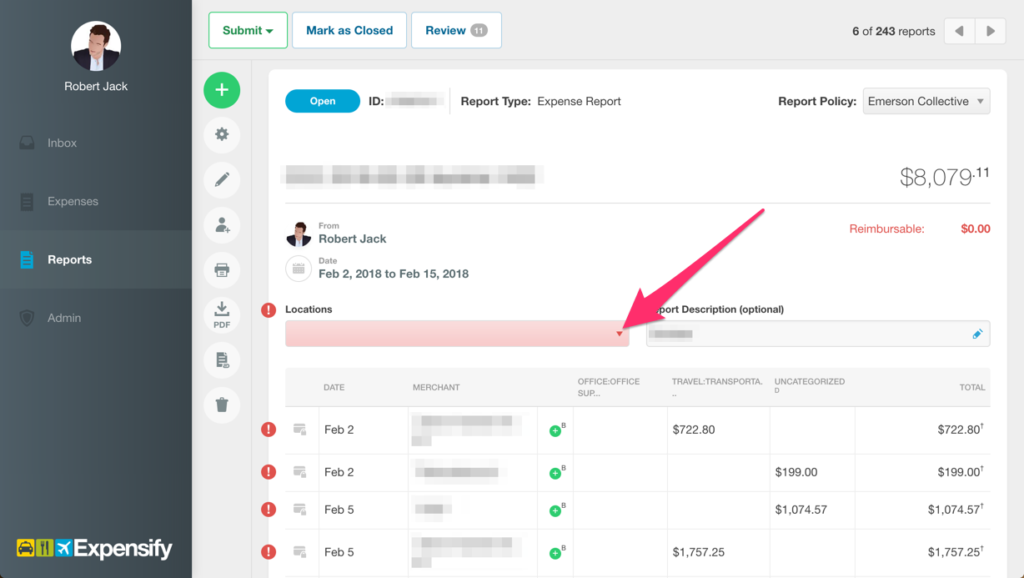Viewport: 1024px width, 578px height.
Task: Click the pencil edit report icon
Action: coord(222,180)
